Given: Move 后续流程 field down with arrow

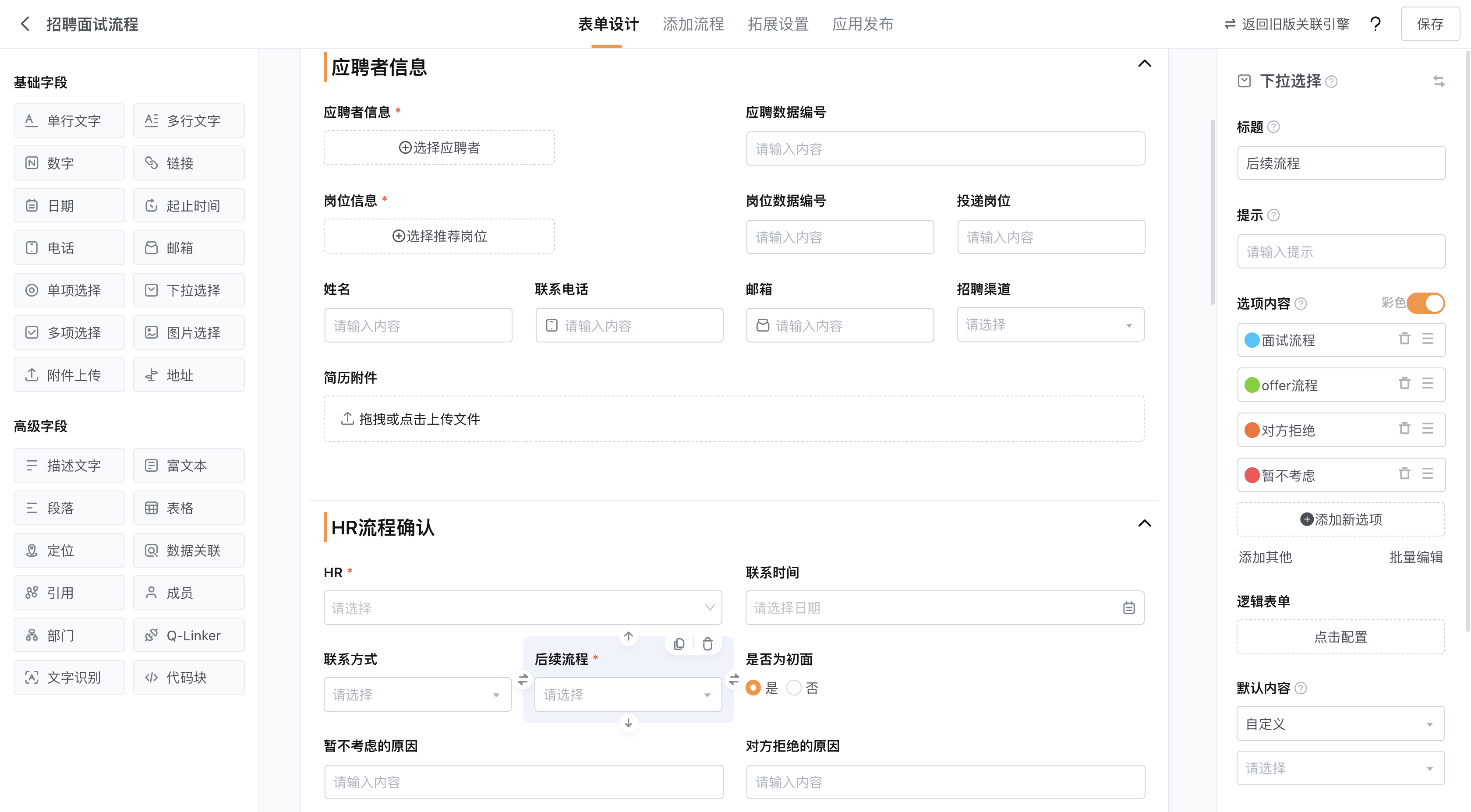Looking at the screenshot, I should 628,722.
